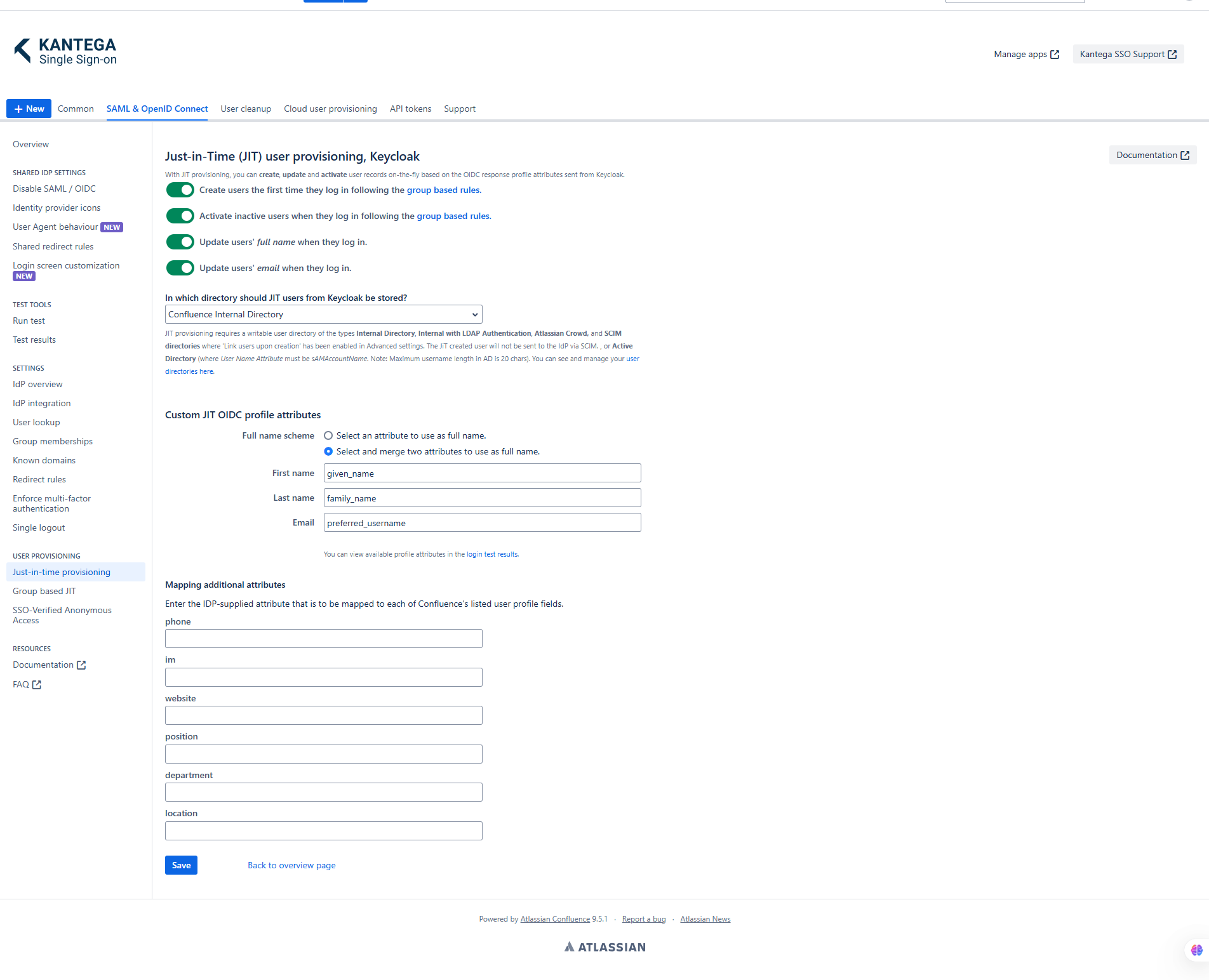Click the Last name input field
Viewport: 1209px width, 980px height.
click(483, 498)
